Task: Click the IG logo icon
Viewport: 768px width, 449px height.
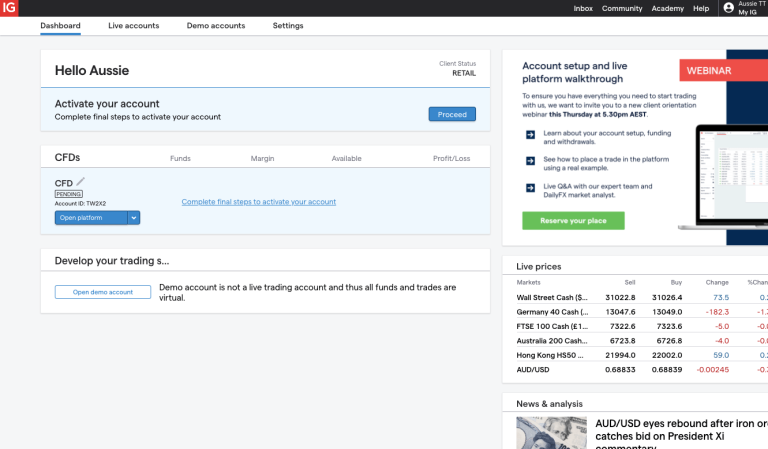Action: pos(8,8)
